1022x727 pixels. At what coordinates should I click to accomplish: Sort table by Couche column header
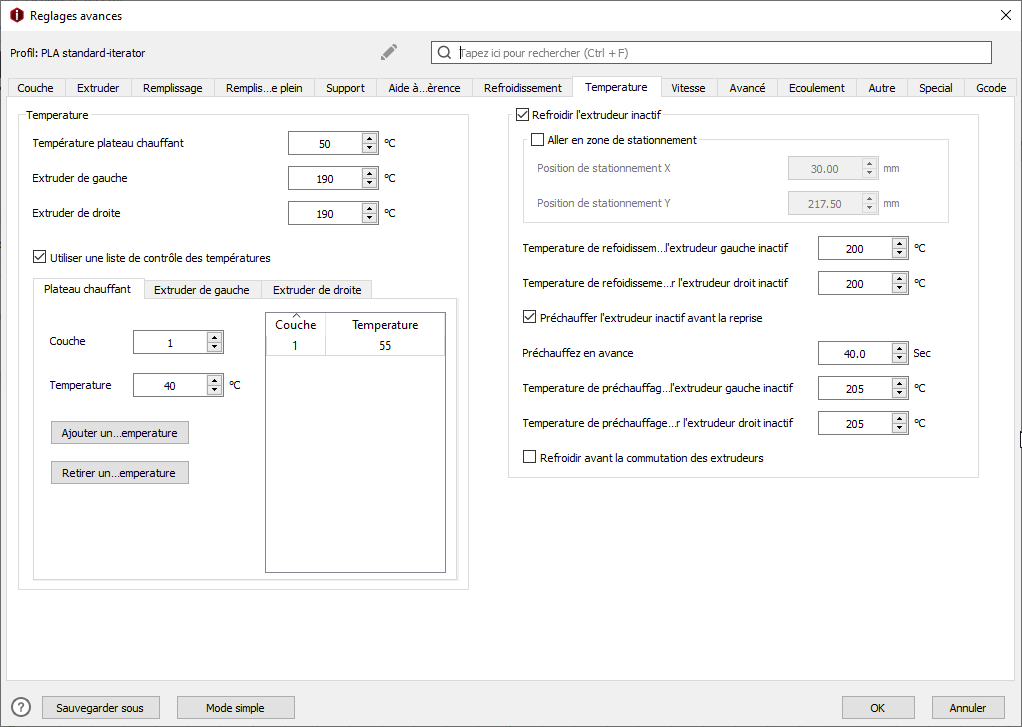click(296, 324)
